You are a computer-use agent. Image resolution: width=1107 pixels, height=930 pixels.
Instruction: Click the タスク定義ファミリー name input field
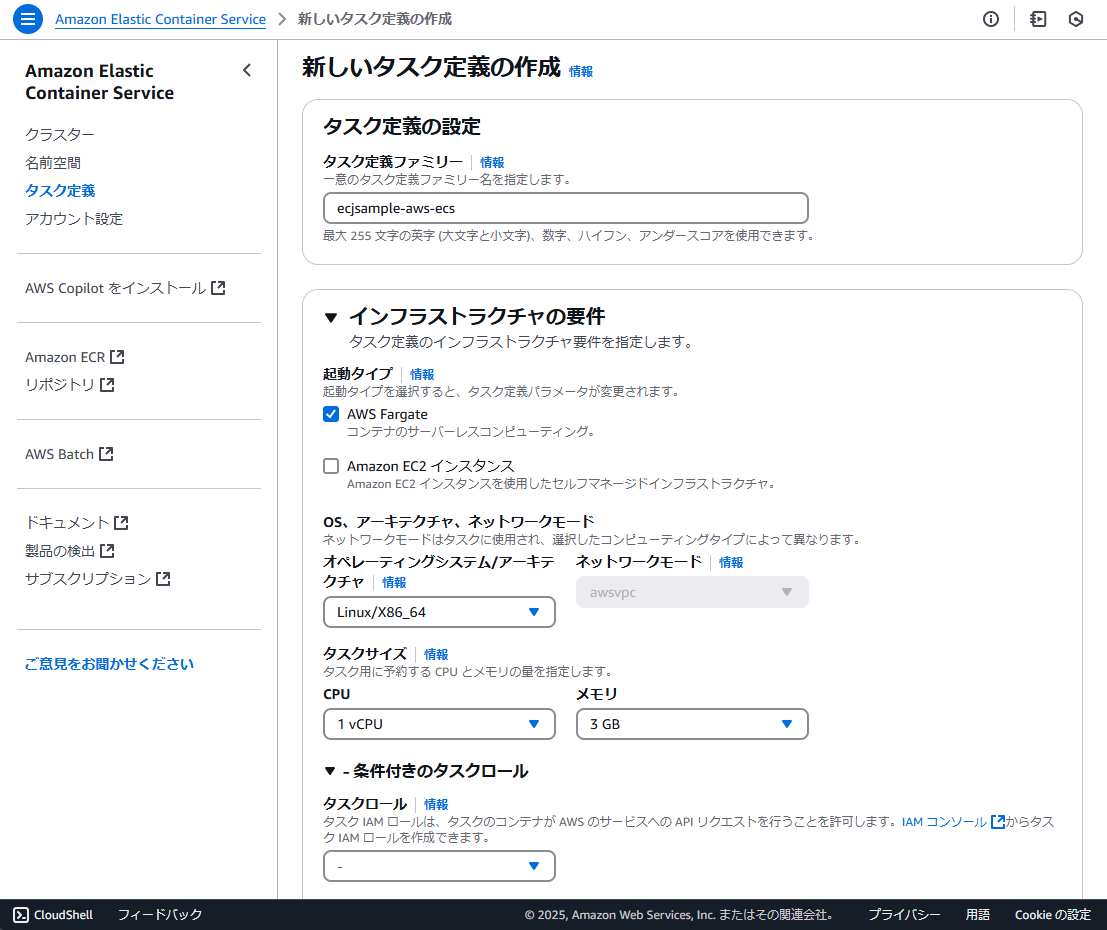pyautogui.click(x=566, y=208)
